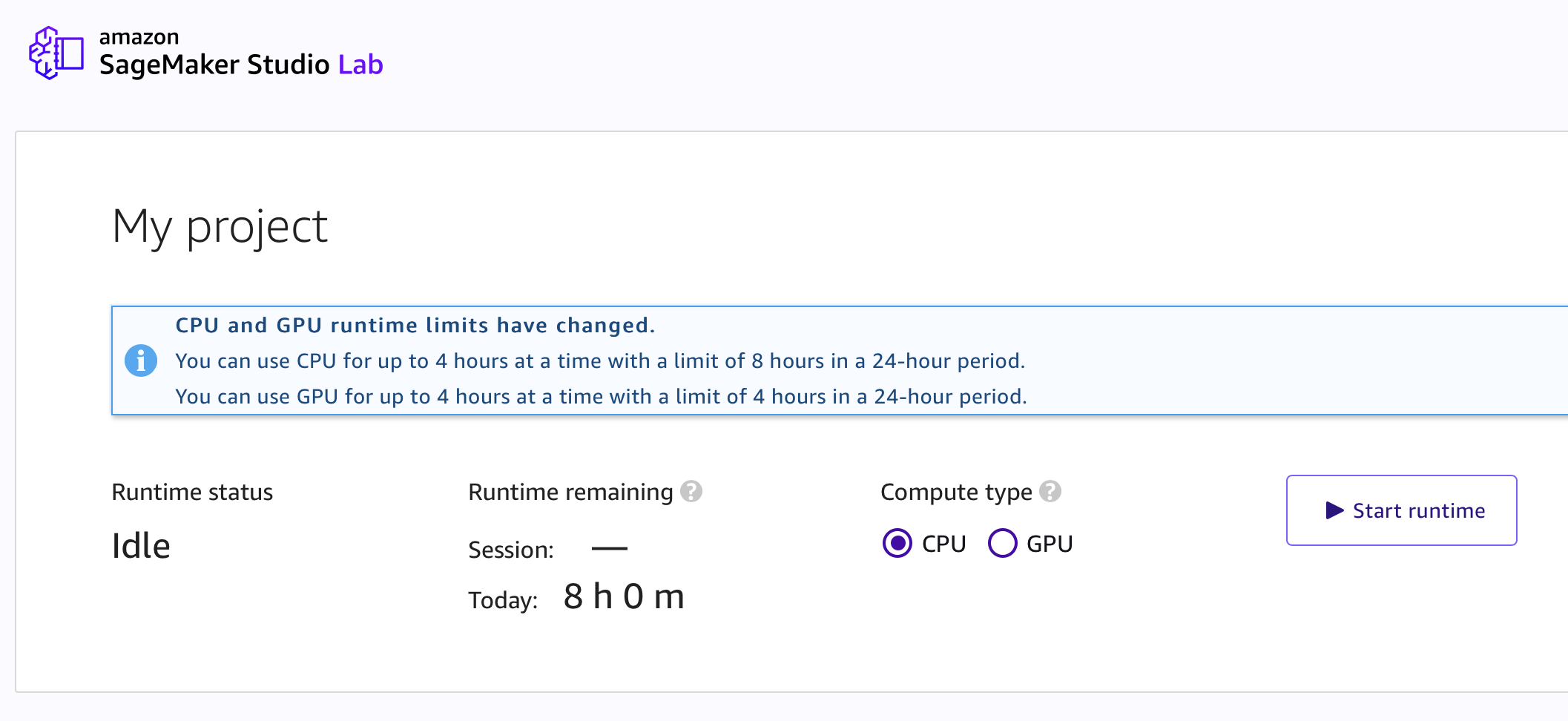The width and height of the screenshot is (1568, 721).
Task: Click the amazon SageMaker Studio Lab title
Action: 241,53
